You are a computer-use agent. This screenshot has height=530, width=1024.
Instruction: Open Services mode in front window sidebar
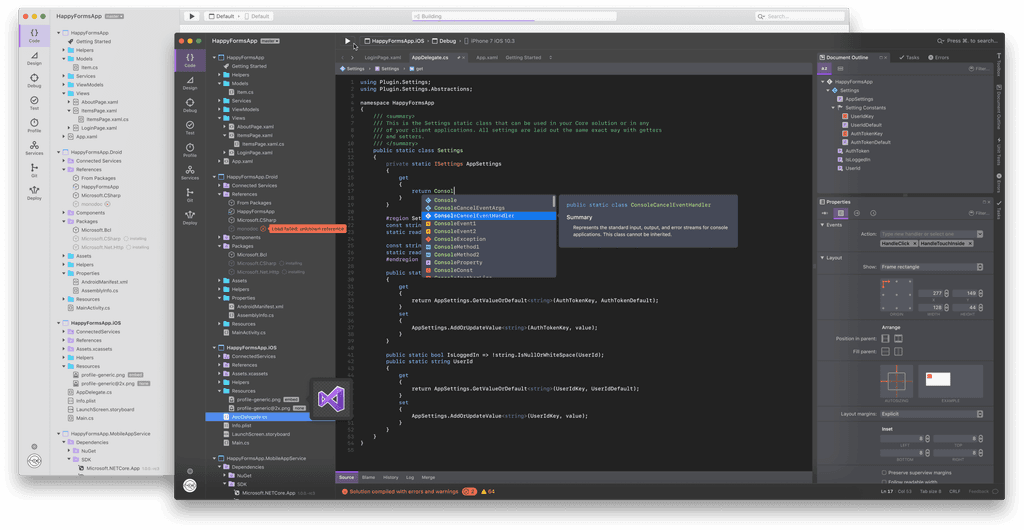pyautogui.click(x=189, y=172)
